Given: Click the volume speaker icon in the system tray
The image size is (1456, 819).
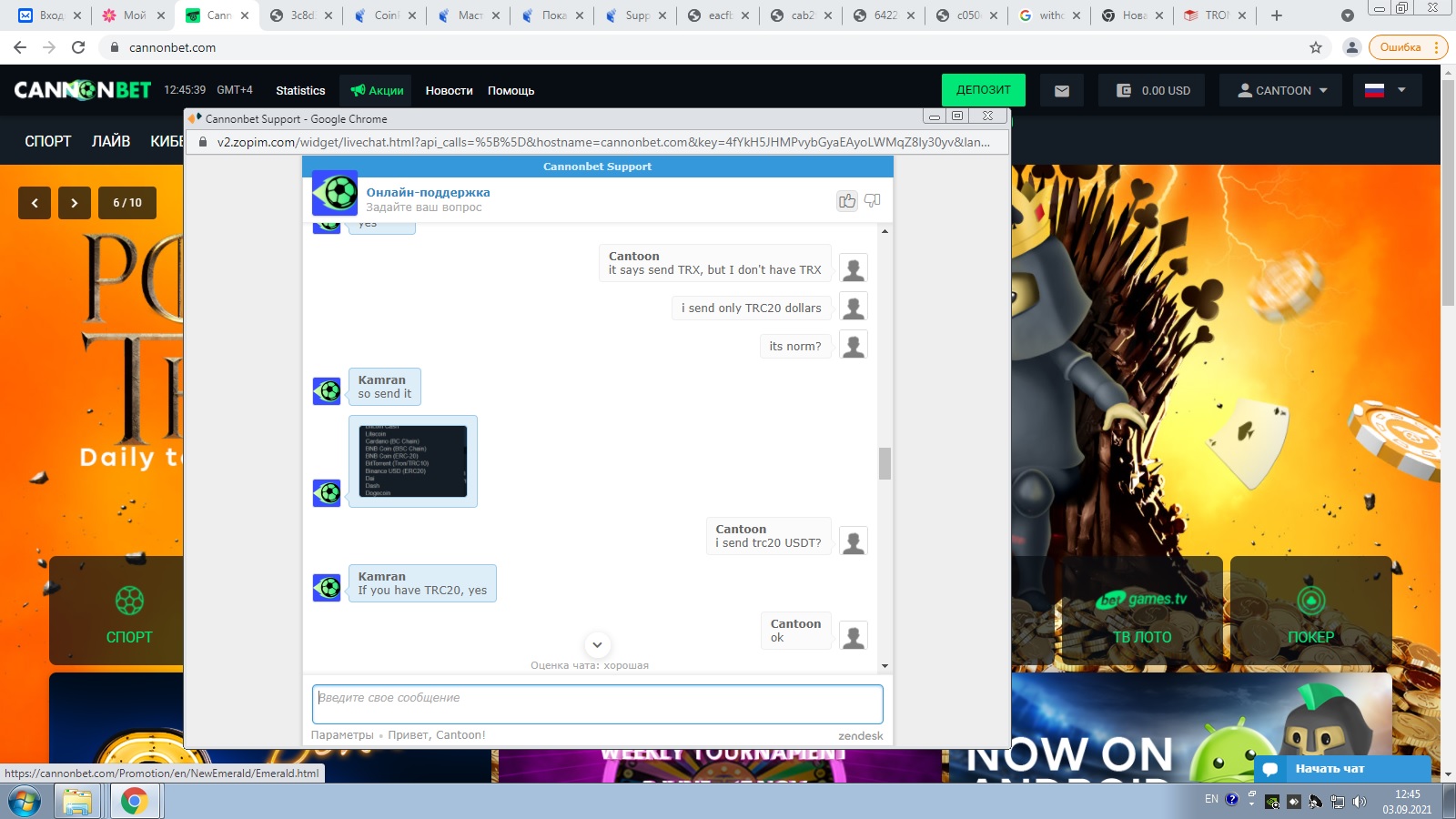Looking at the screenshot, I should click(1360, 802).
